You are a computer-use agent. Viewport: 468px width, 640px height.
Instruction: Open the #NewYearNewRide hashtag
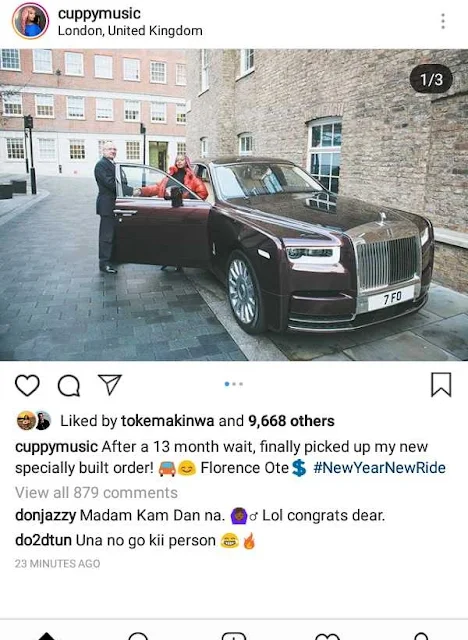pyautogui.click(x=379, y=468)
